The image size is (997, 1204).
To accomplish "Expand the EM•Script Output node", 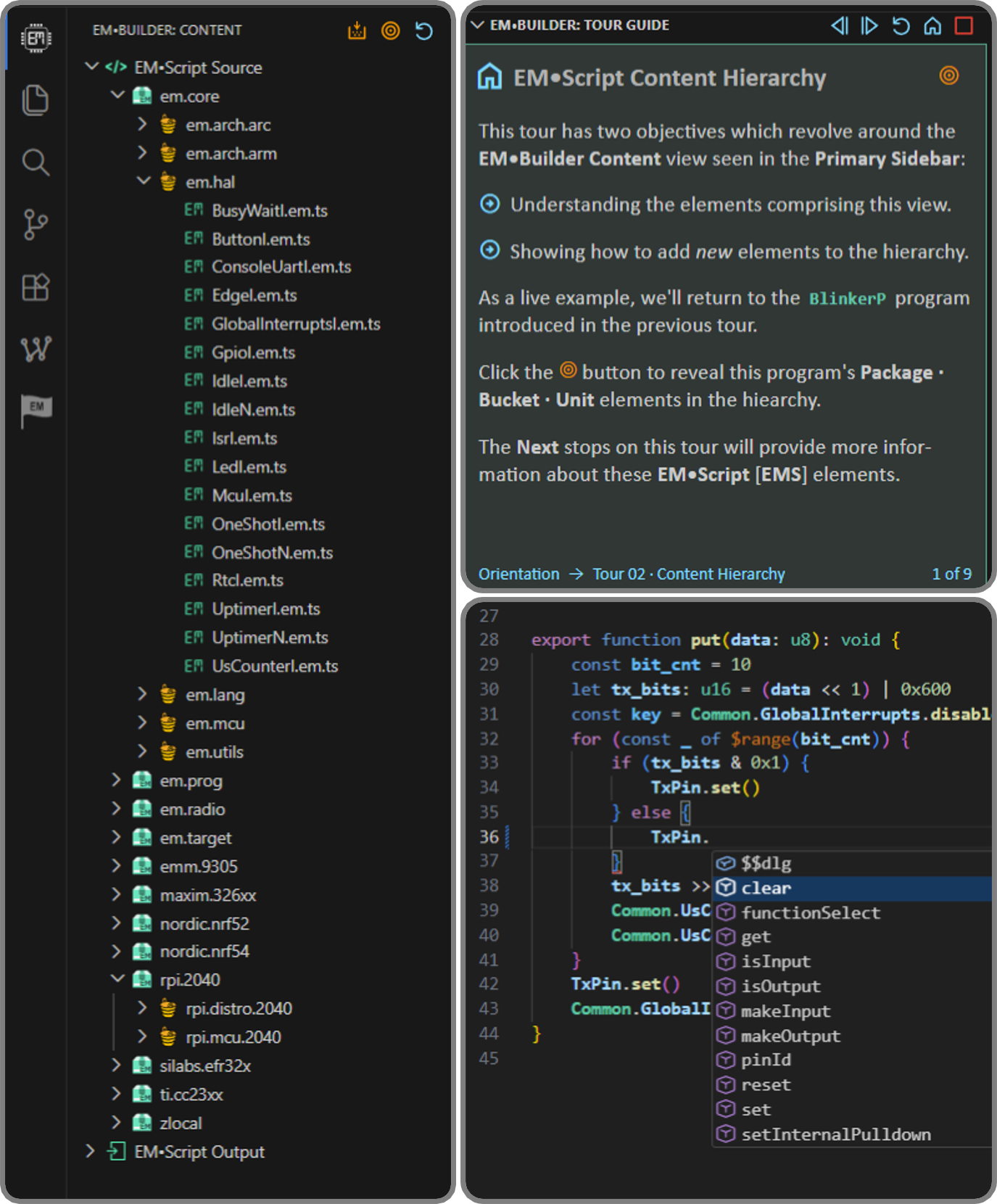I will [90, 1151].
